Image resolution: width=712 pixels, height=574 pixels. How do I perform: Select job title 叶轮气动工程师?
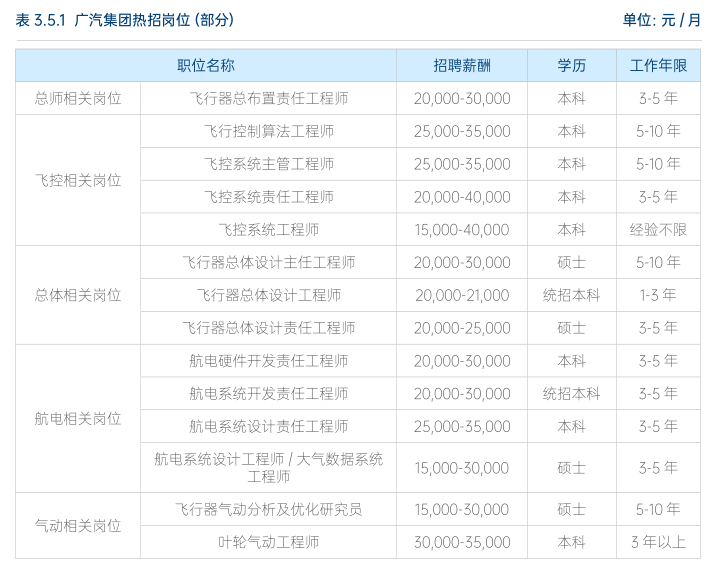[269, 542]
